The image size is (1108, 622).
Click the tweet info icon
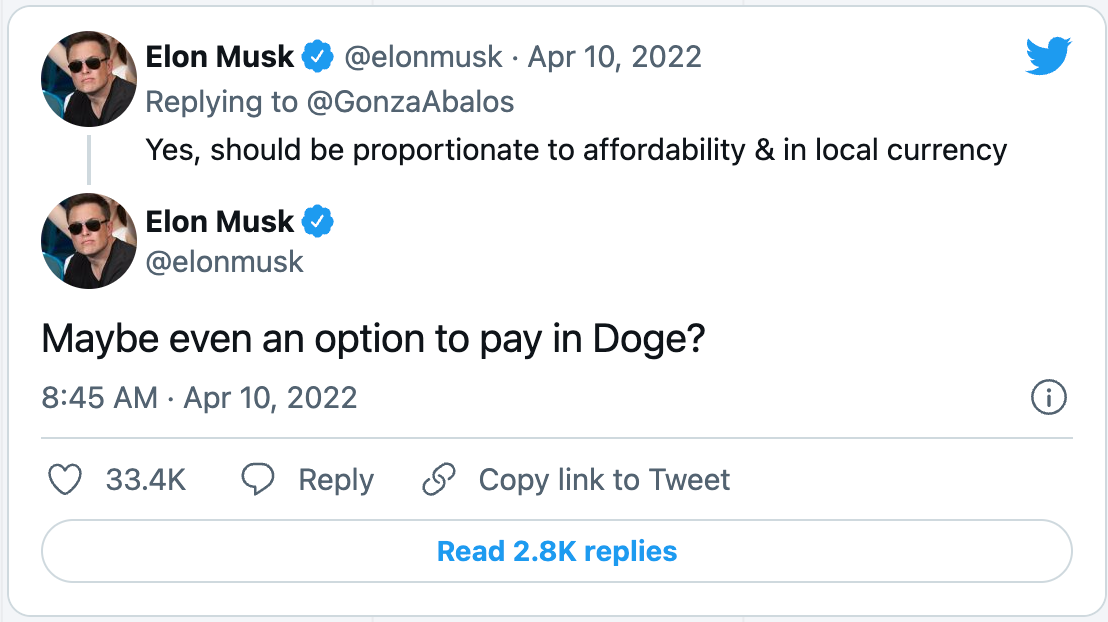1048,398
